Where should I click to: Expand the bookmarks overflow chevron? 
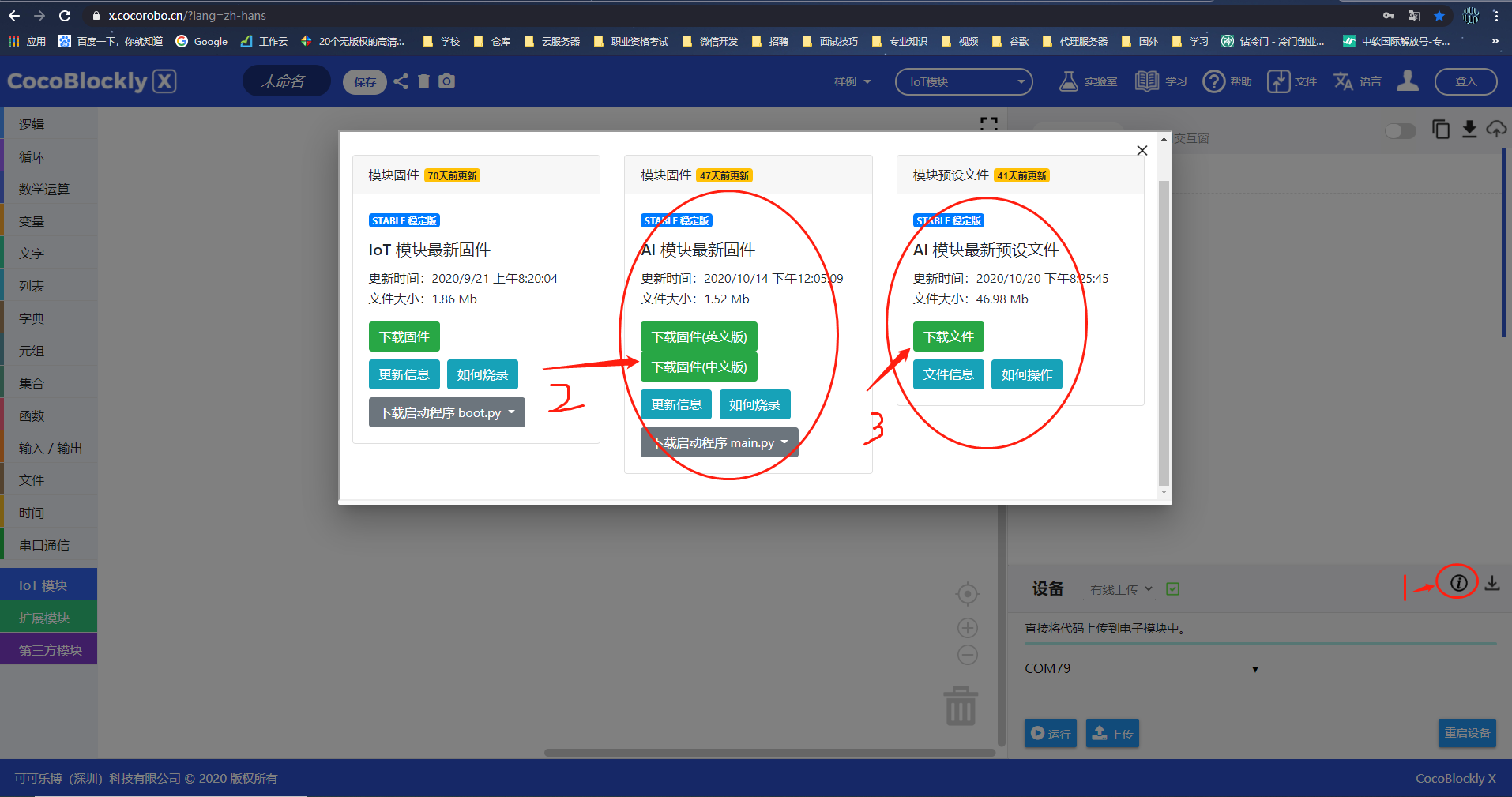coord(1495,41)
